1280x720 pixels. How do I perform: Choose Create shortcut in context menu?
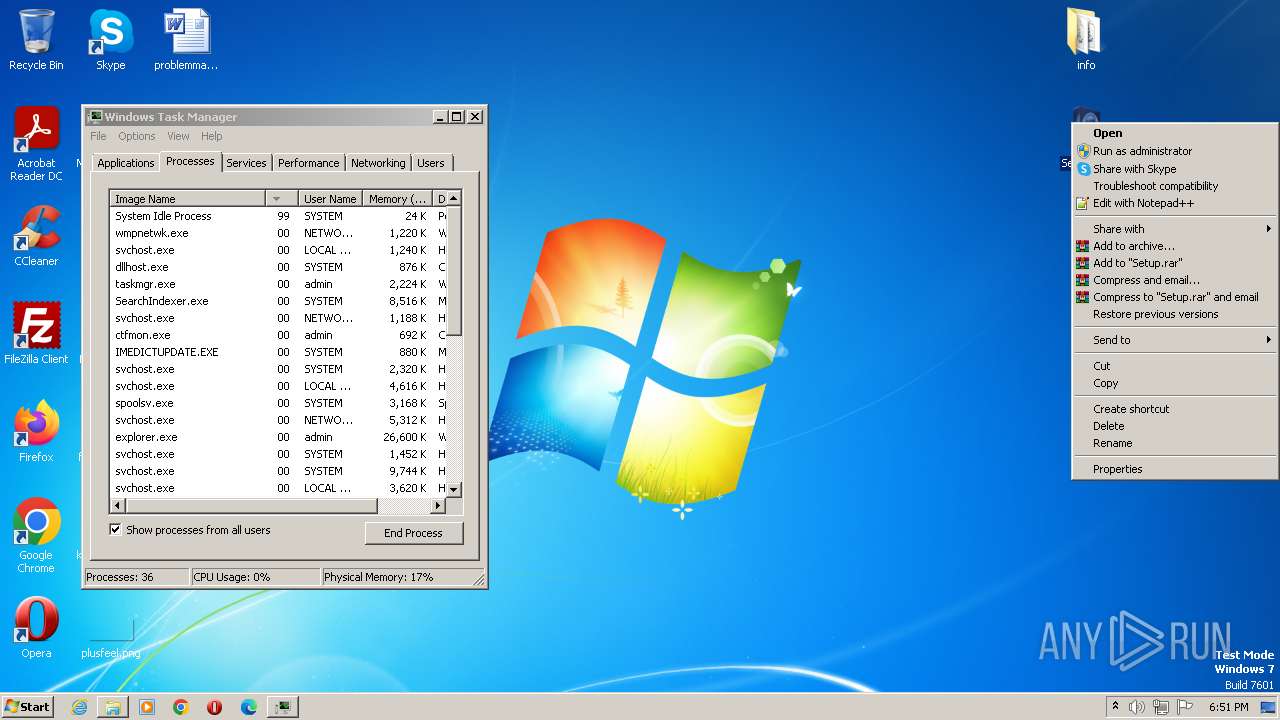coord(1174,409)
